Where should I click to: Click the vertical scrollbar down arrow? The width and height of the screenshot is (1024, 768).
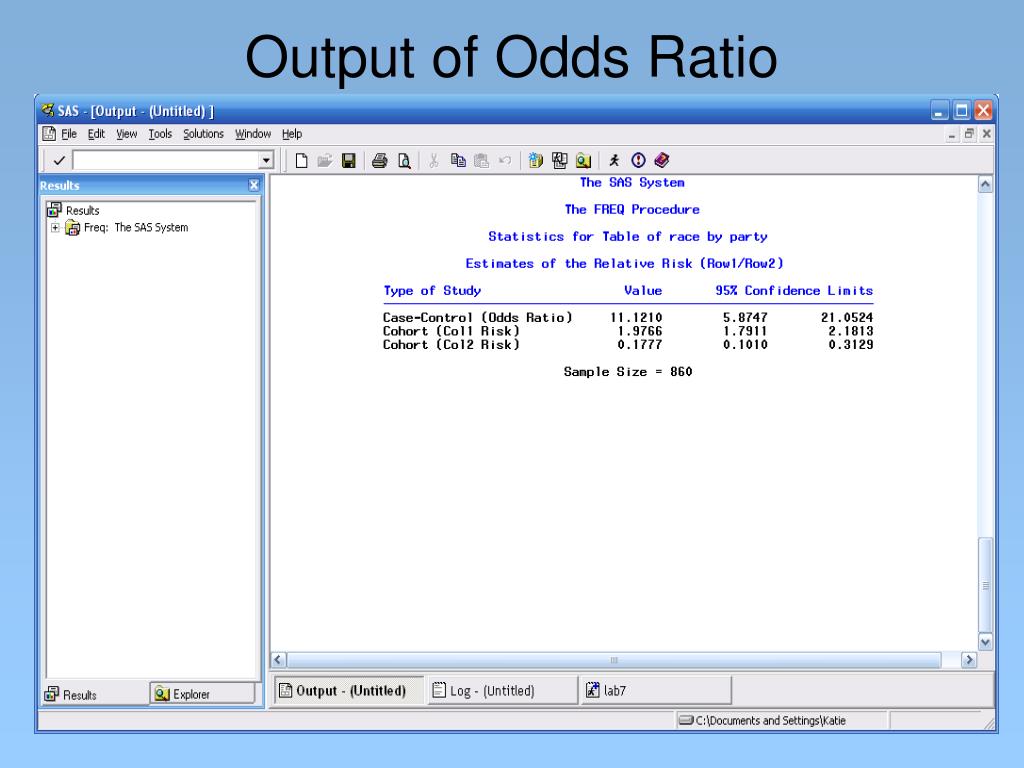tap(985, 642)
